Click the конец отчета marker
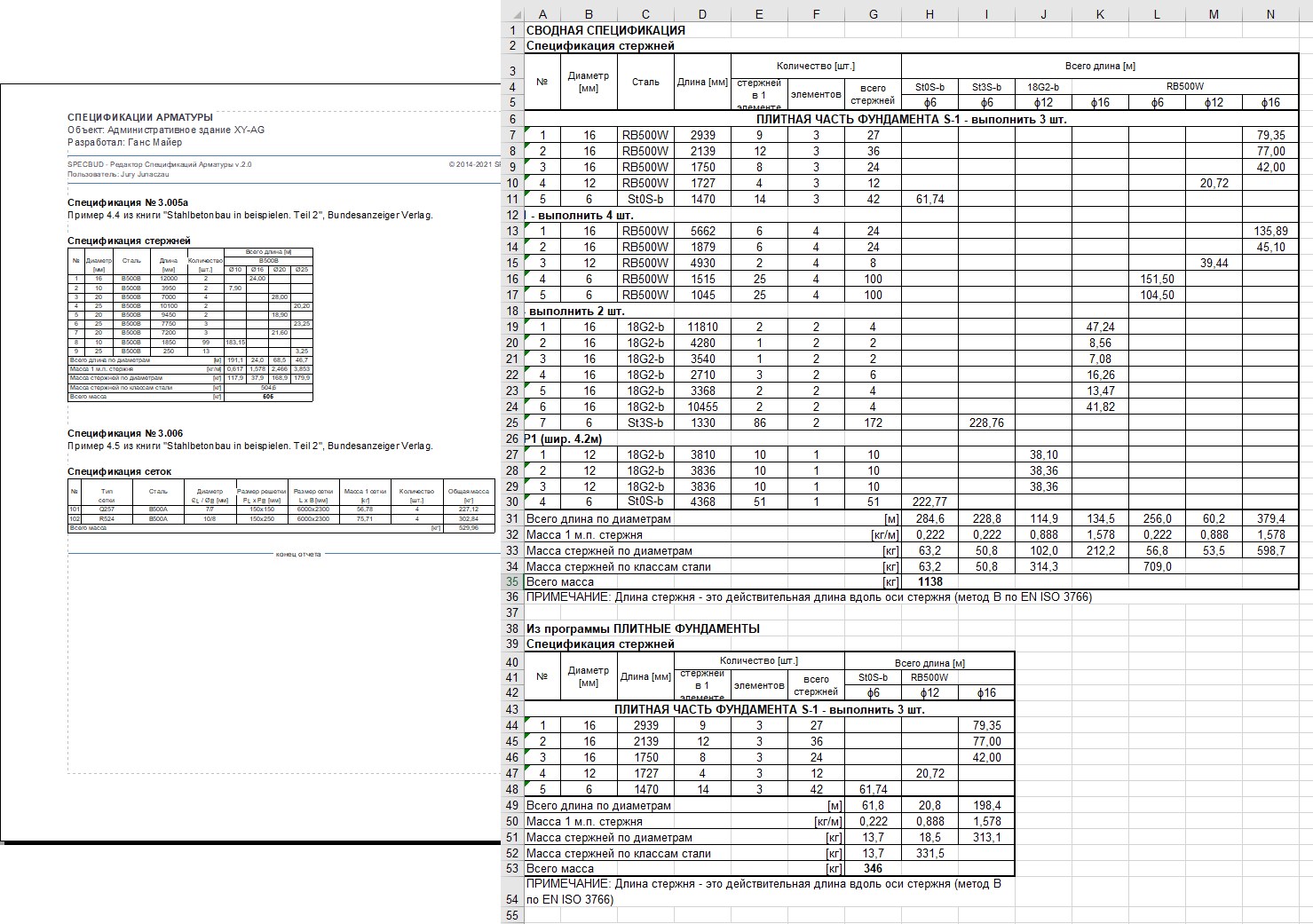Image resolution: width=1313 pixels, height=924 pixels. click(x=298, y=554)
